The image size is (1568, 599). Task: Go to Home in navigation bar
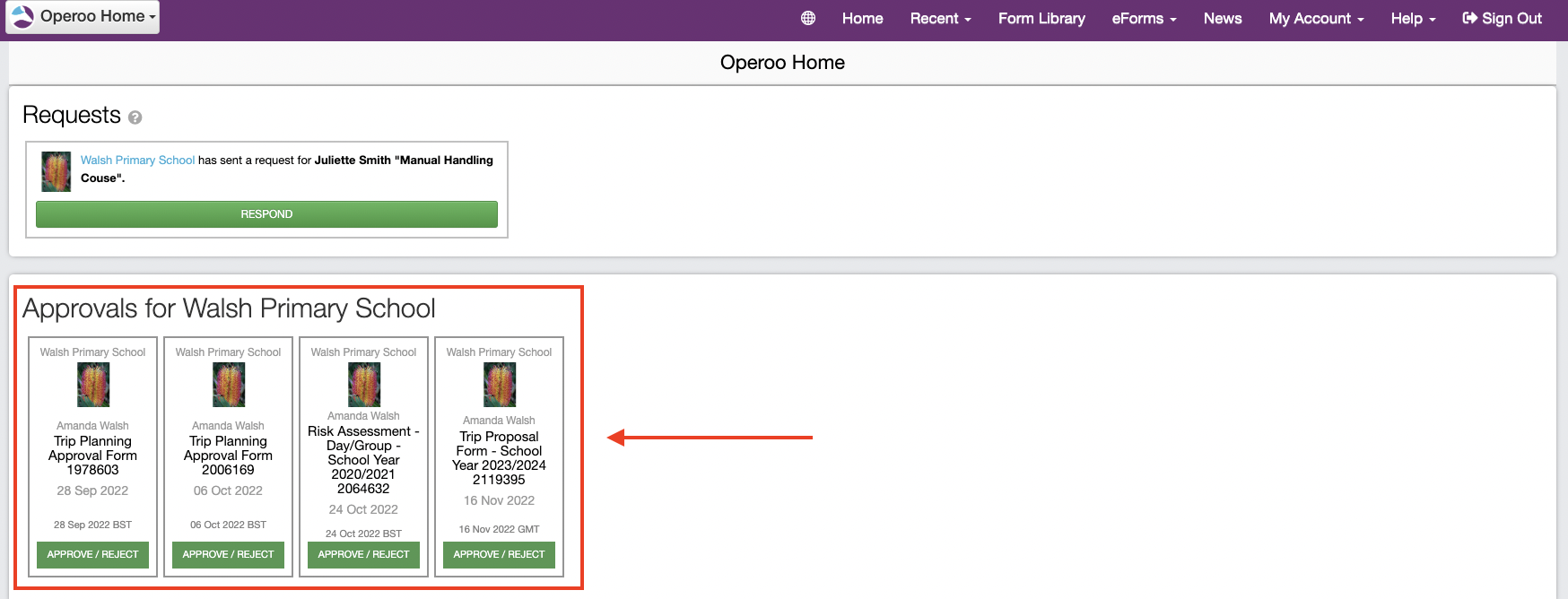[x=862, y=18]
